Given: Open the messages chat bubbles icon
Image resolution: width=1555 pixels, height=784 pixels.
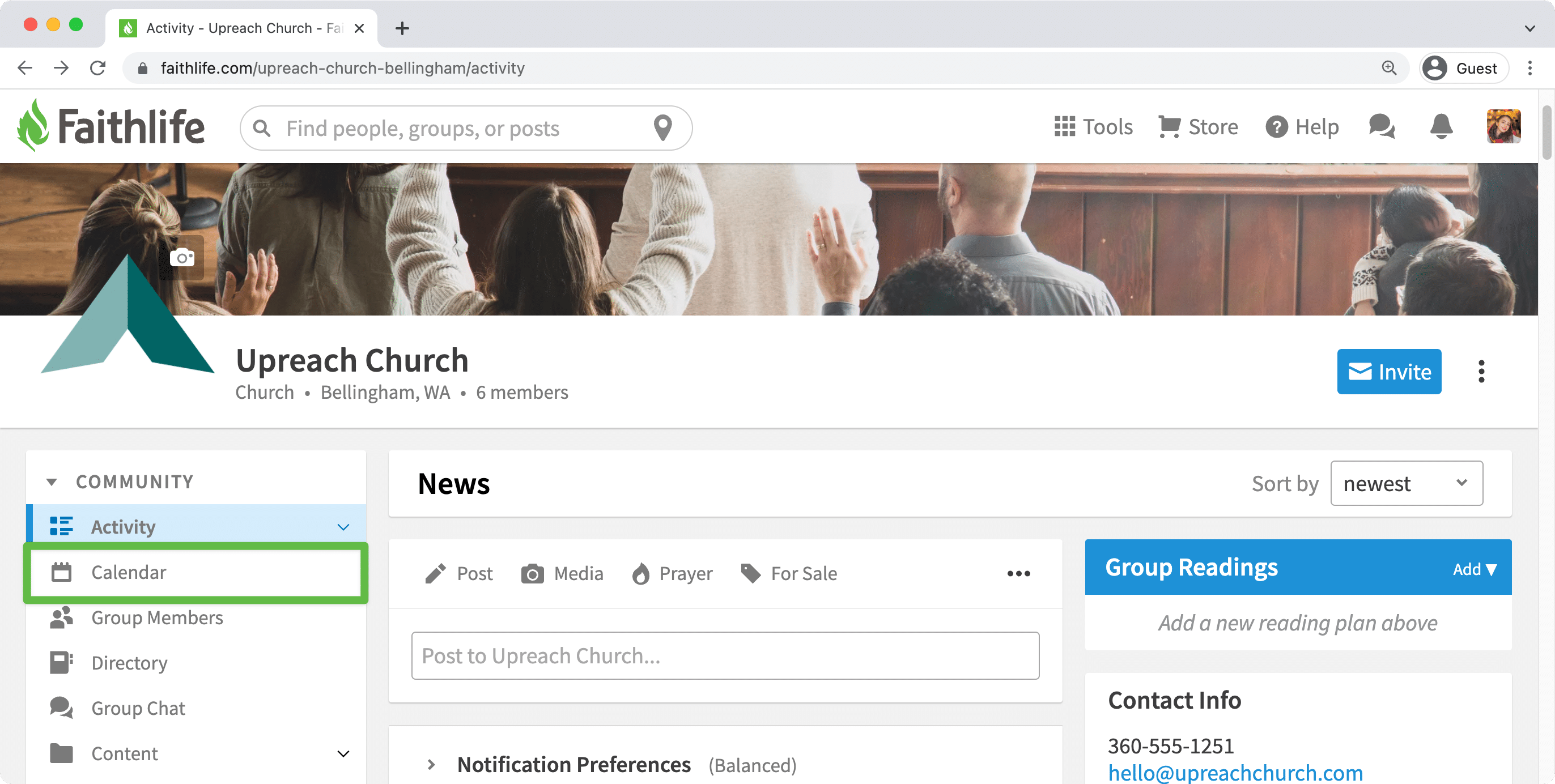Looking at the screenshot, I should (1382, 127).
